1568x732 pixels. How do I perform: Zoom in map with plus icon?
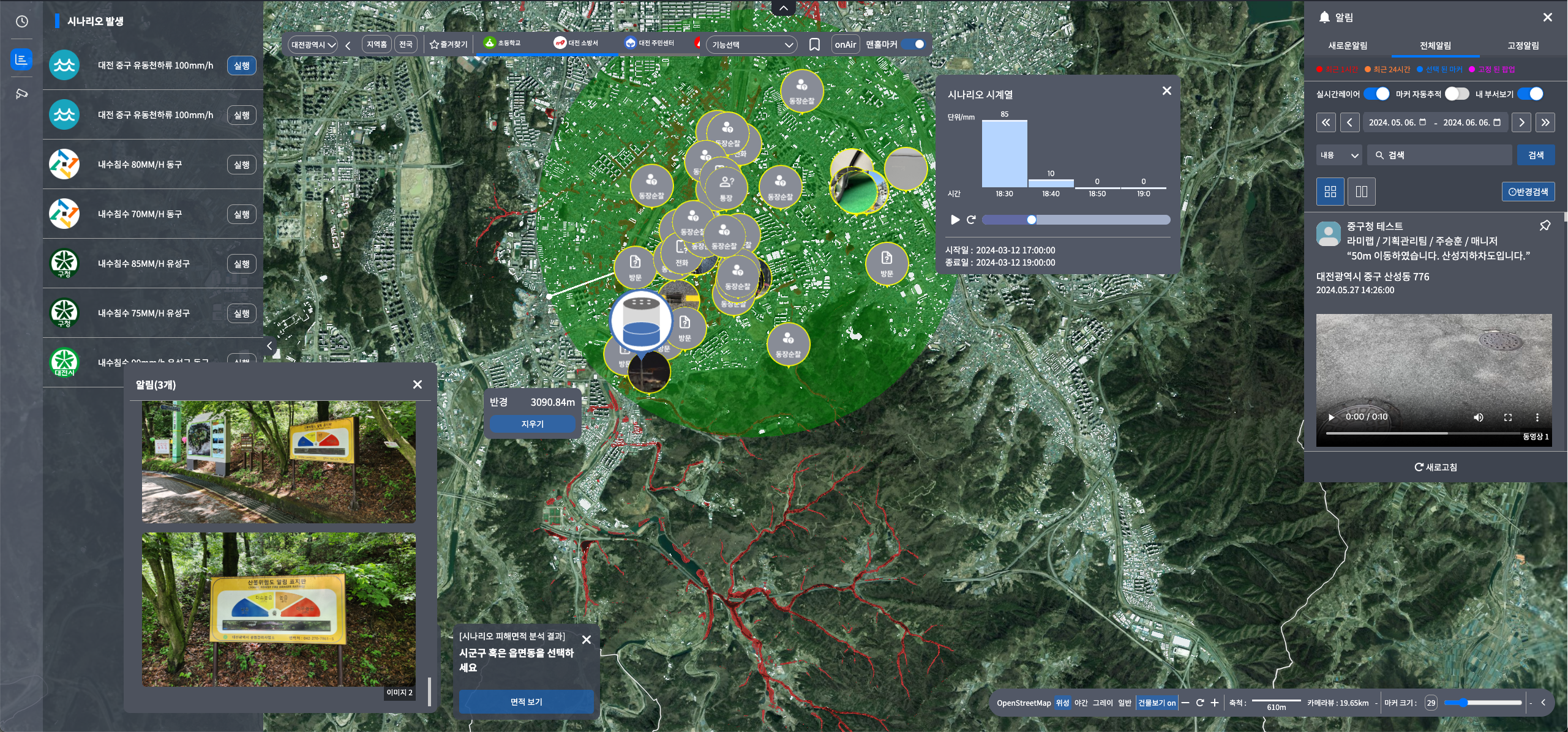click(1215, 703)
